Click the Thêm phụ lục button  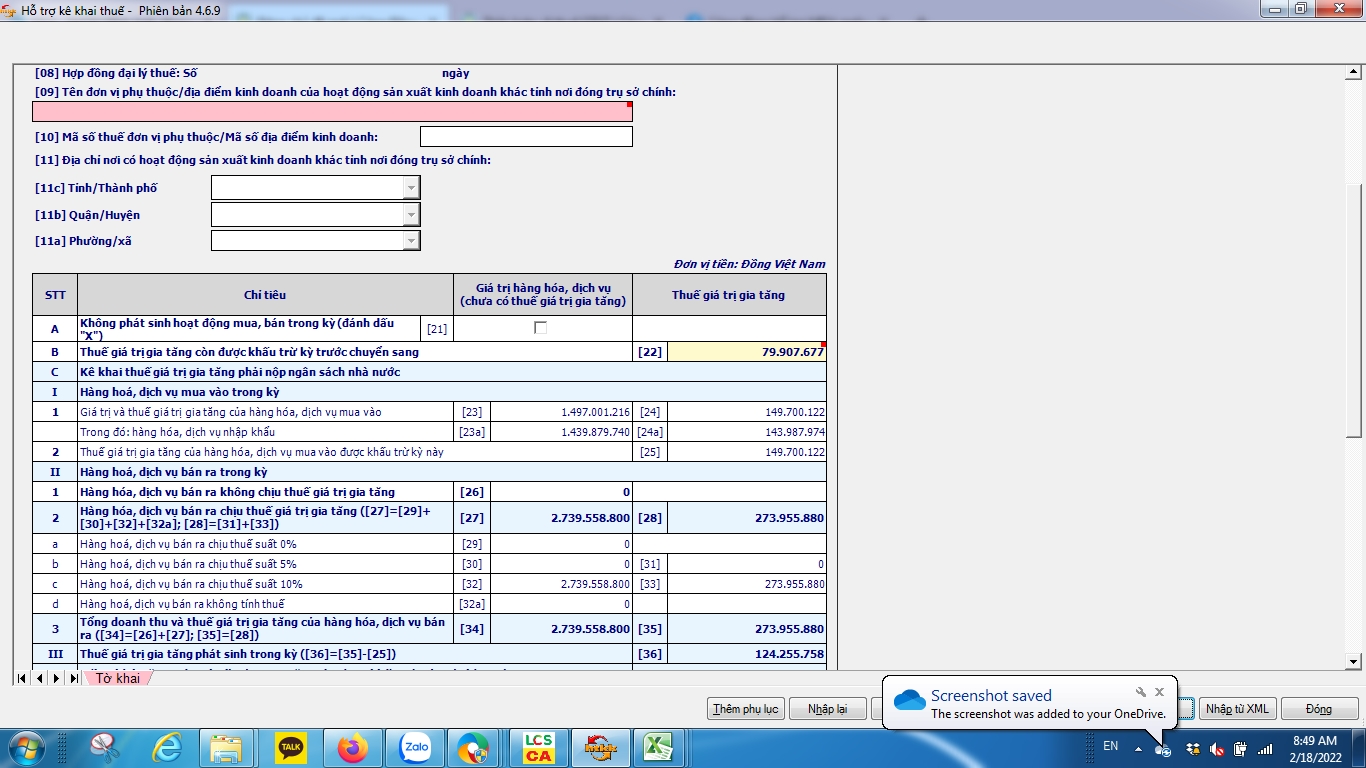pos(745,709)
